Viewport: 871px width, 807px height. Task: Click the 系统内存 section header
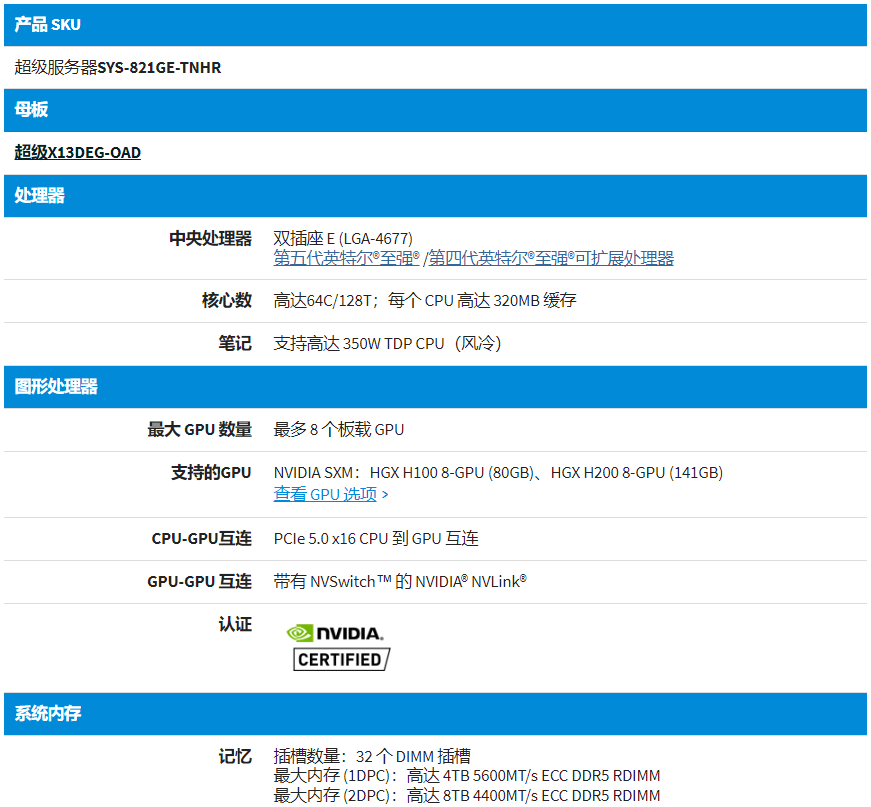(x=436, y=714)
